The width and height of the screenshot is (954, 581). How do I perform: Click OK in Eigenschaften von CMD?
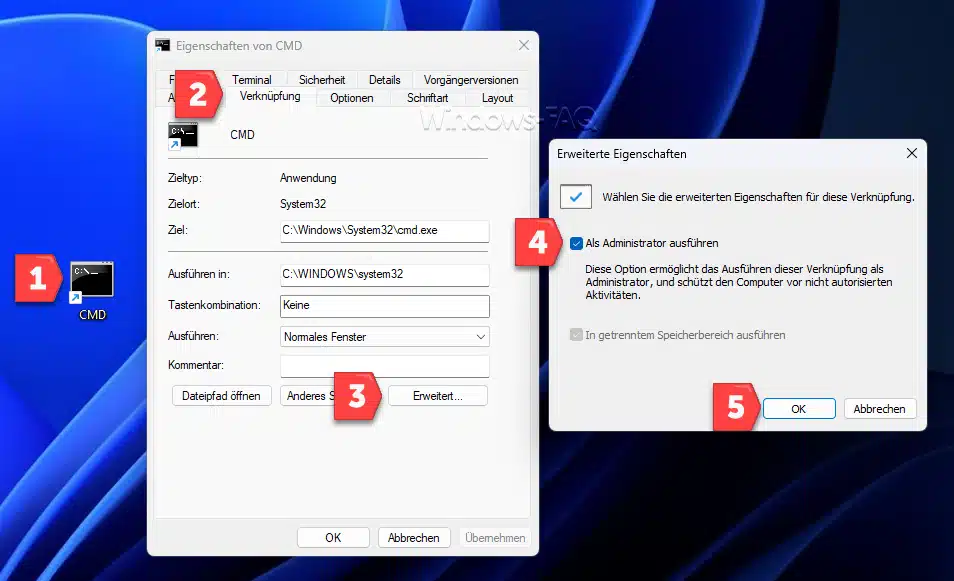point(333,537)
